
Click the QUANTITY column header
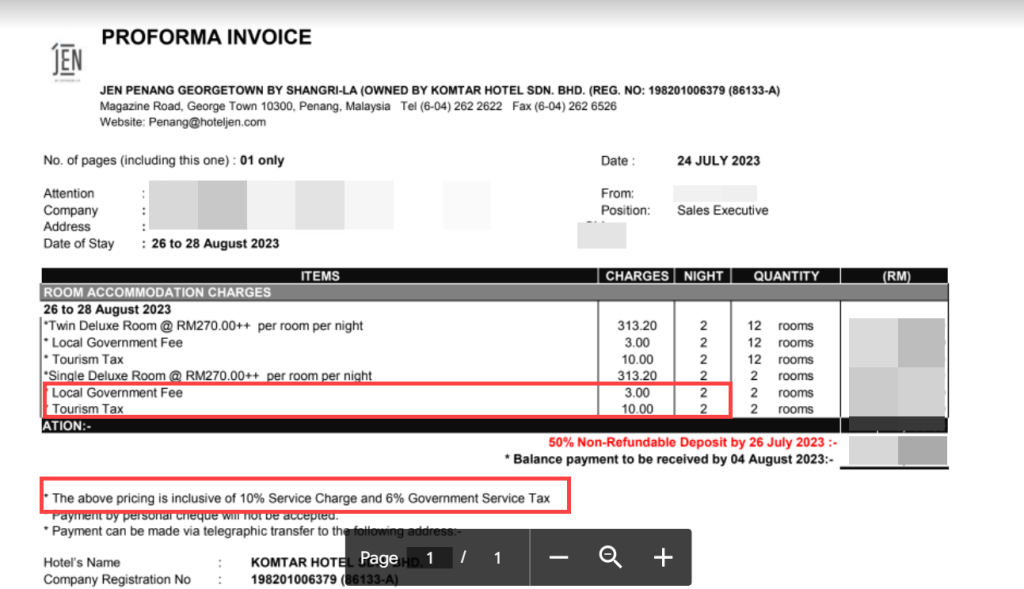[x=786, y=276]
